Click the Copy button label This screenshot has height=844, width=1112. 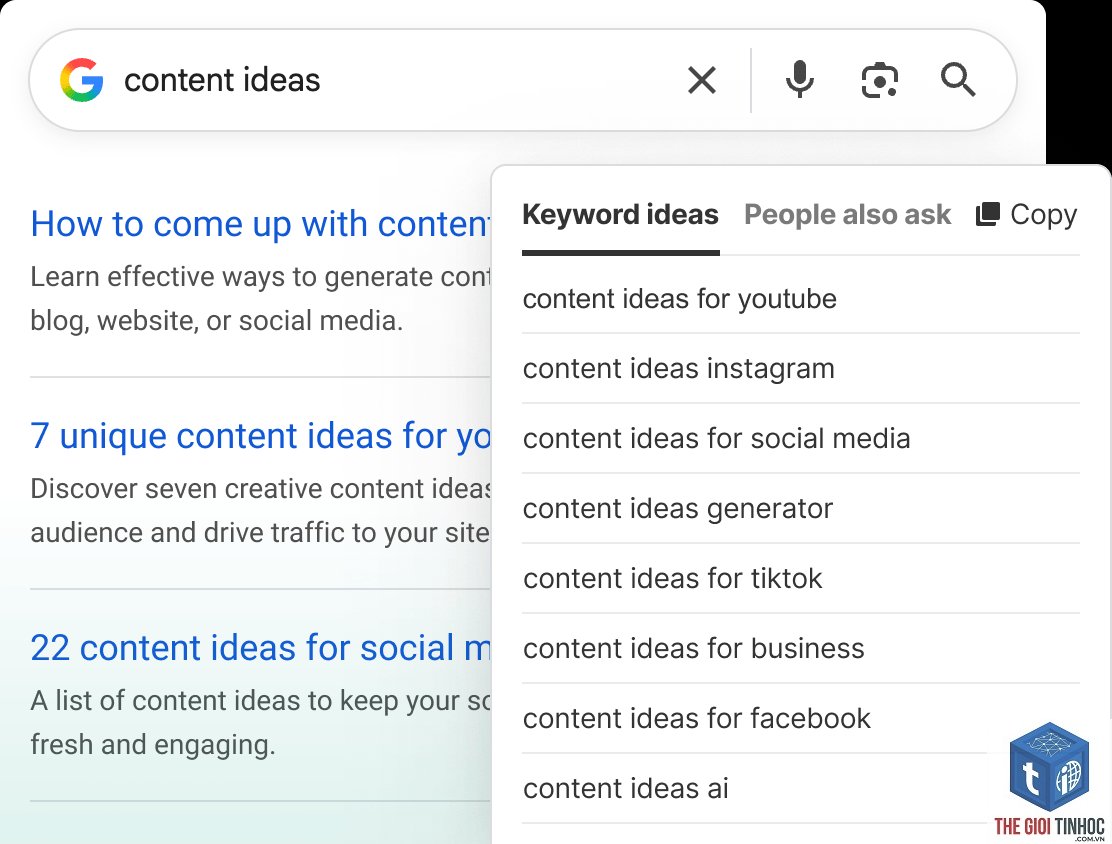click(x=1043, y=214)
